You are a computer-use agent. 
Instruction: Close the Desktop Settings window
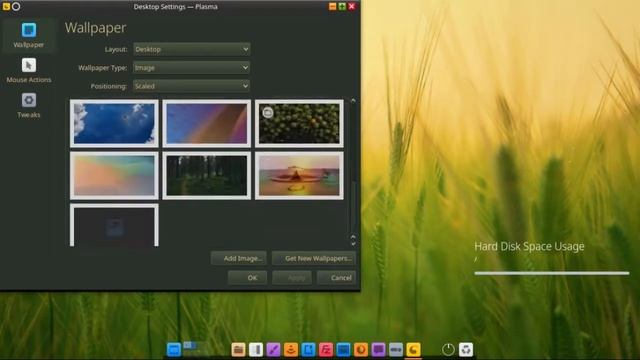[351, 7]
